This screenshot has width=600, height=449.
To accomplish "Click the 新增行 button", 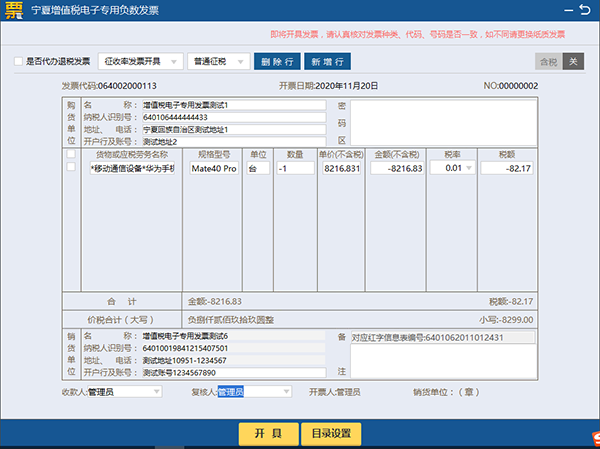I will tap(327, 62).
